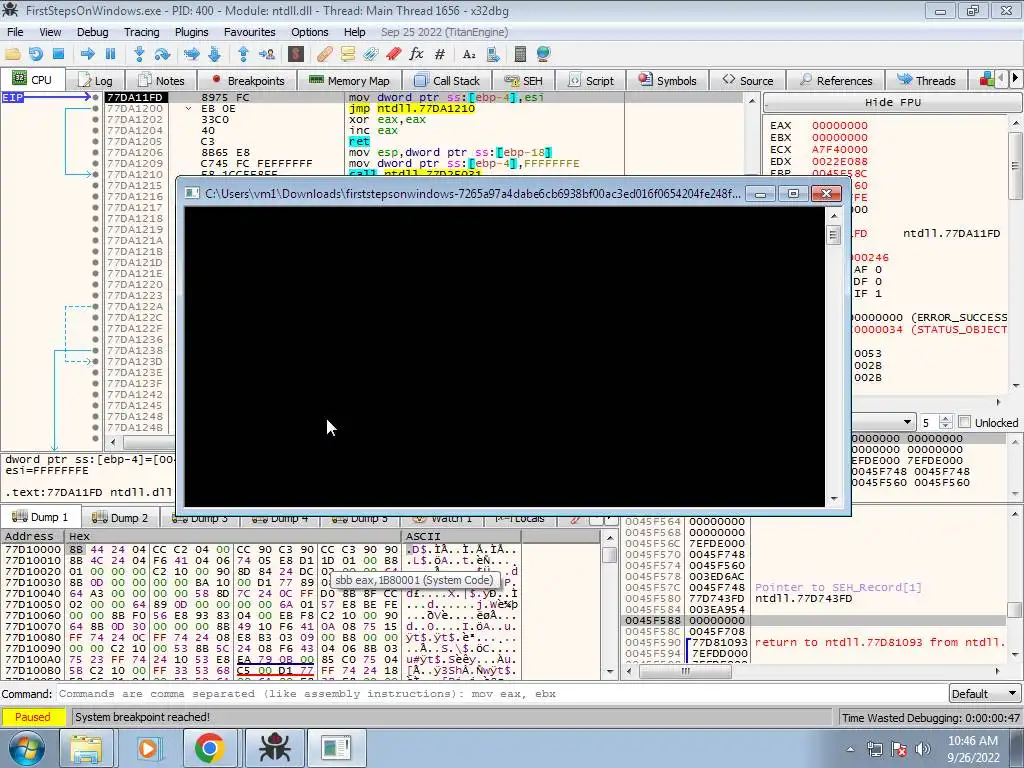The height and width of the screenshot is (768, 1024).
Task: Toggle the Unlocked checkbox
Action: pyautogui.click(x=965, y=423)
